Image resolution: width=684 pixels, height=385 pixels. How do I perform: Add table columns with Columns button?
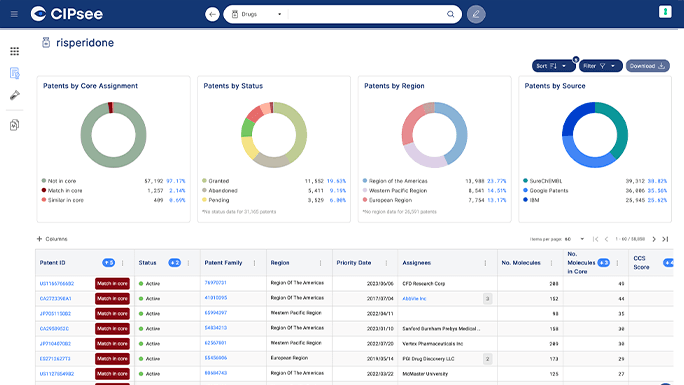pos(52,239)
